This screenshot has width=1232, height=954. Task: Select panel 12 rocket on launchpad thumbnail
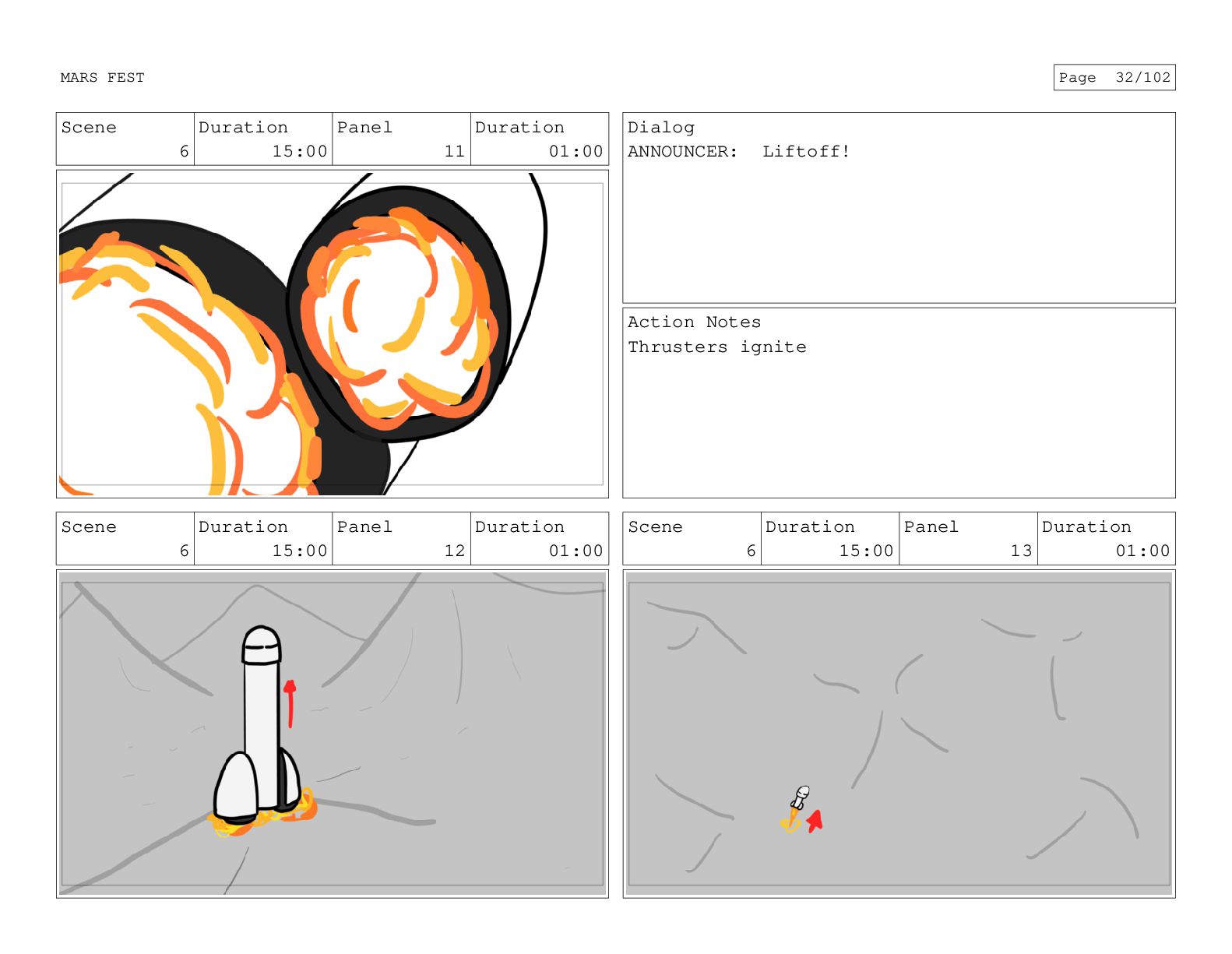click(333, 734)
